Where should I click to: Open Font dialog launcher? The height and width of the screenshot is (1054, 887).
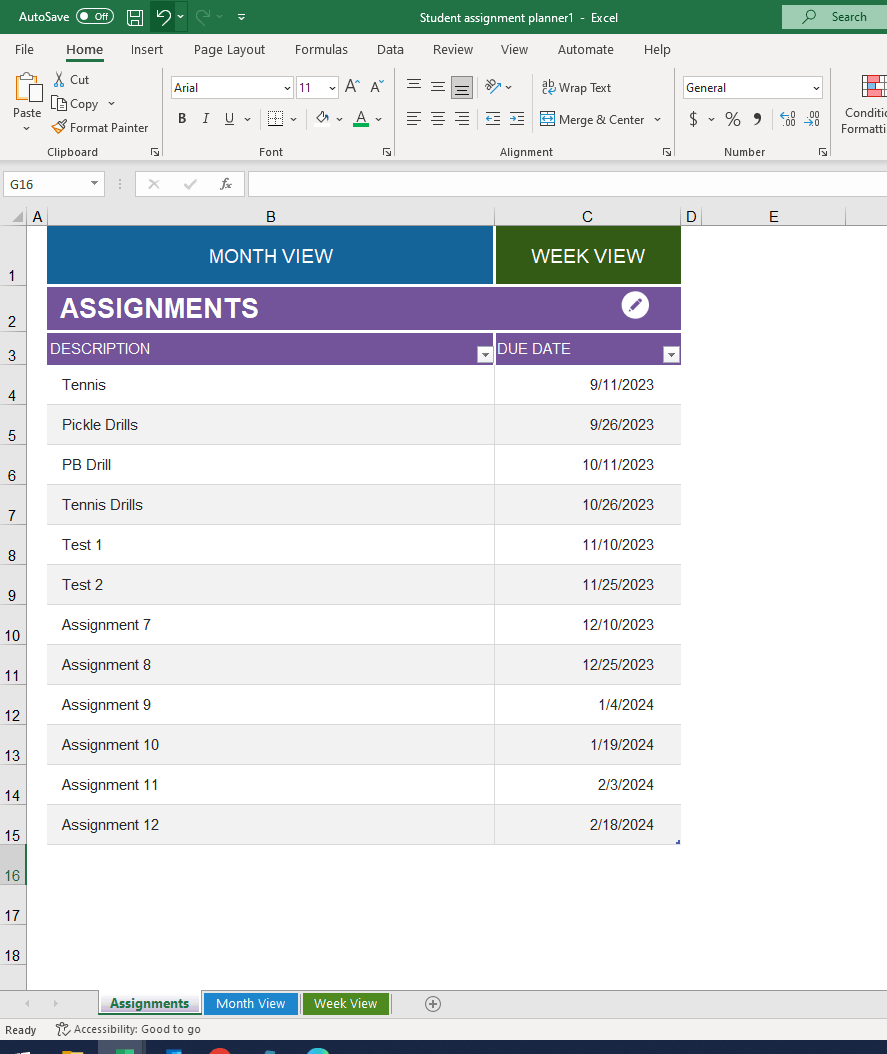(387, 152)
